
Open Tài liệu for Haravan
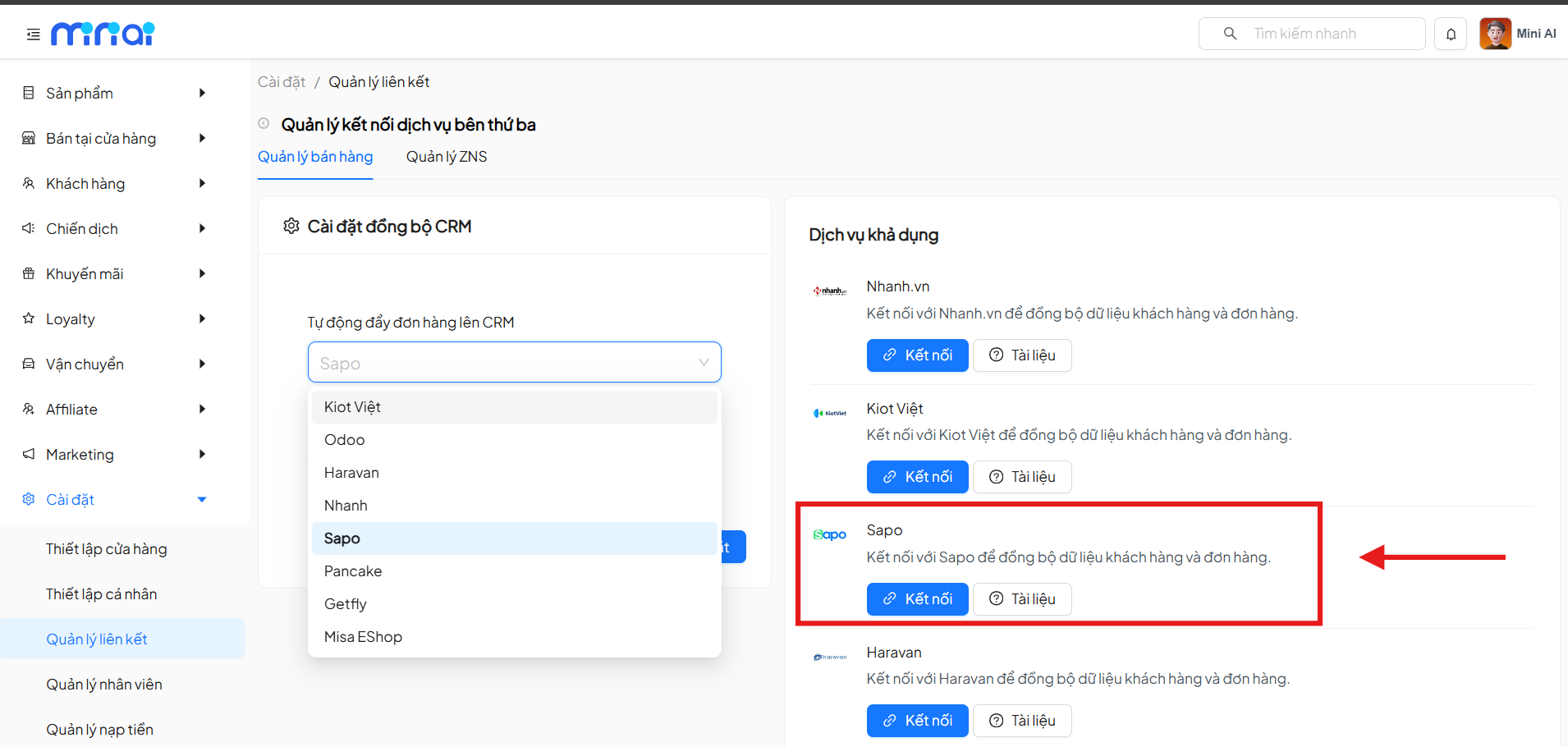[1021, 720]
